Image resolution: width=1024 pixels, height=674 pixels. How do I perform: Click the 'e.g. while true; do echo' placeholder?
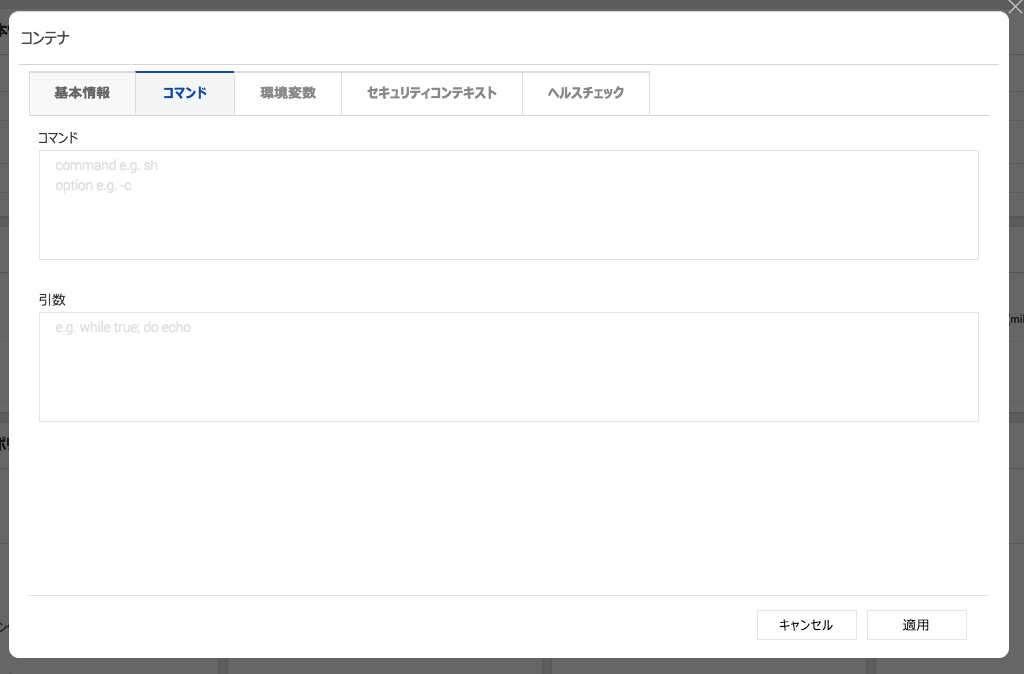tap(123, 327)
